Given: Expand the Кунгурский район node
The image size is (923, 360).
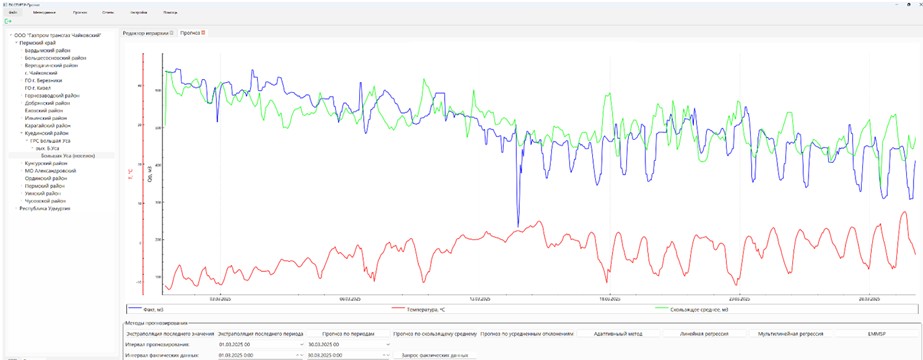Looking at the screenshot, I should click(x=22, y=164).
